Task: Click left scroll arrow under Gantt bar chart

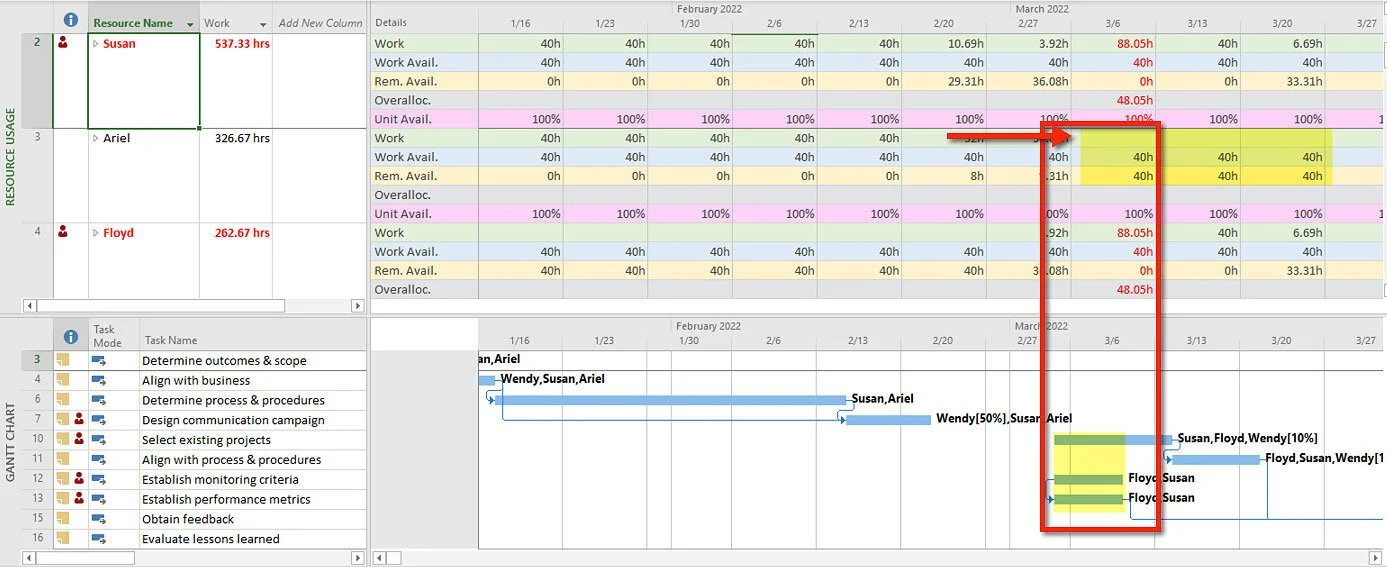Action: tap(377, 558)
